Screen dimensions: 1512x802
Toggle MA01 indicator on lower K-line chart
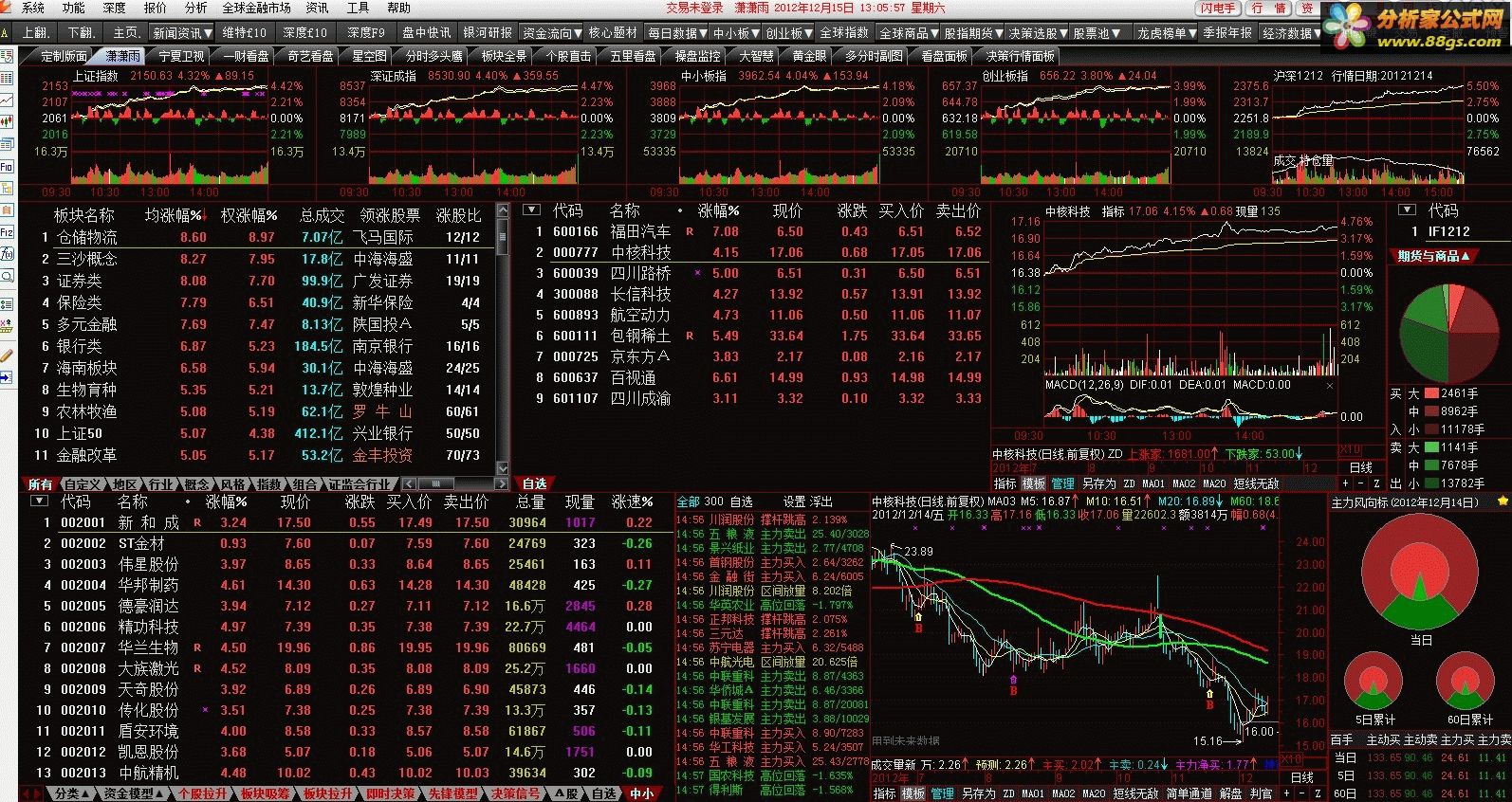(1034, 793)
